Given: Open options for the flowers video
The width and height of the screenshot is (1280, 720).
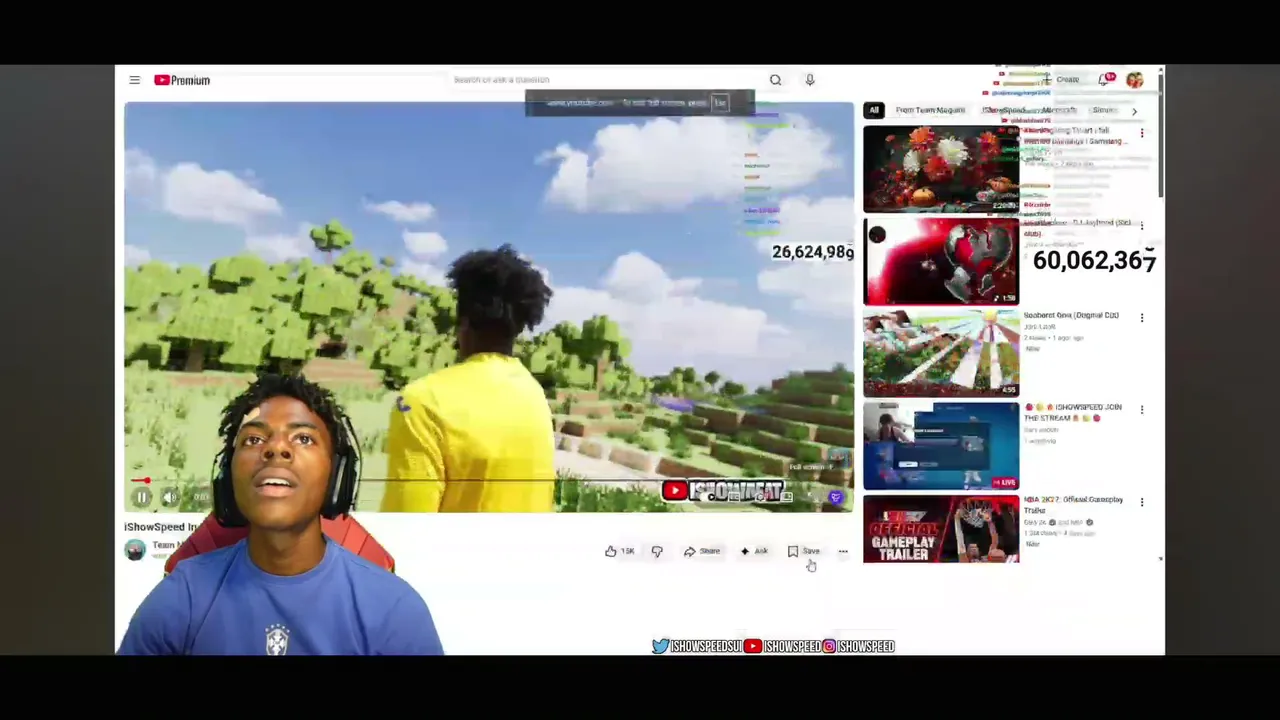Looking at the screenshot, I should tap(1142, 133).
